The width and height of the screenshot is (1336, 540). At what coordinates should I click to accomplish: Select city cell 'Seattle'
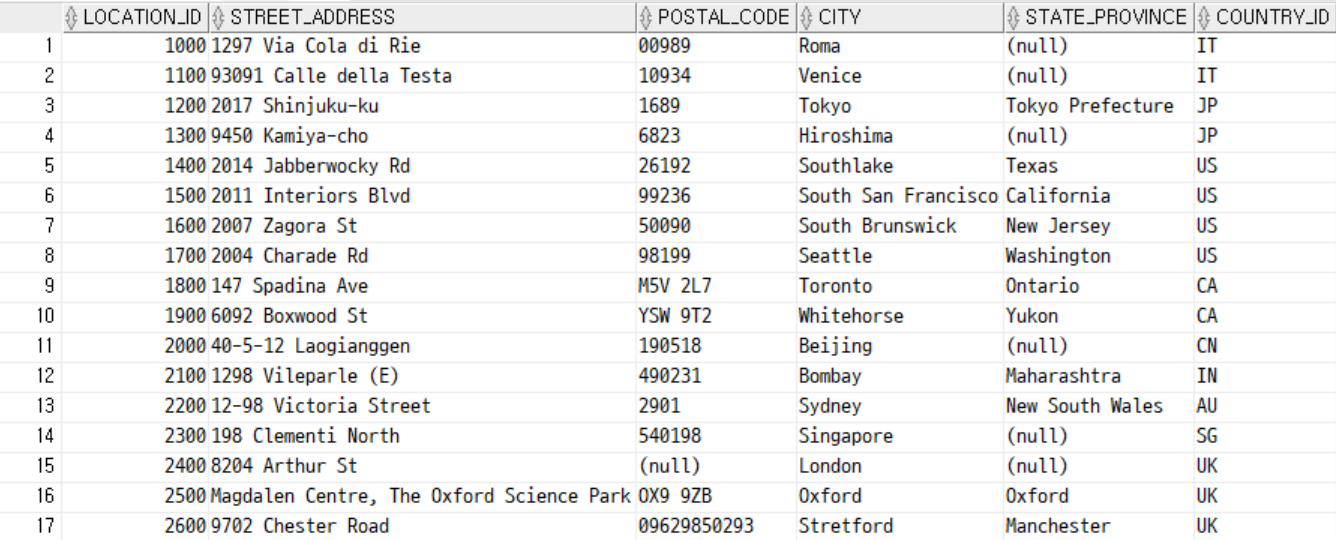pyautogui.click(x=900, y=256)
